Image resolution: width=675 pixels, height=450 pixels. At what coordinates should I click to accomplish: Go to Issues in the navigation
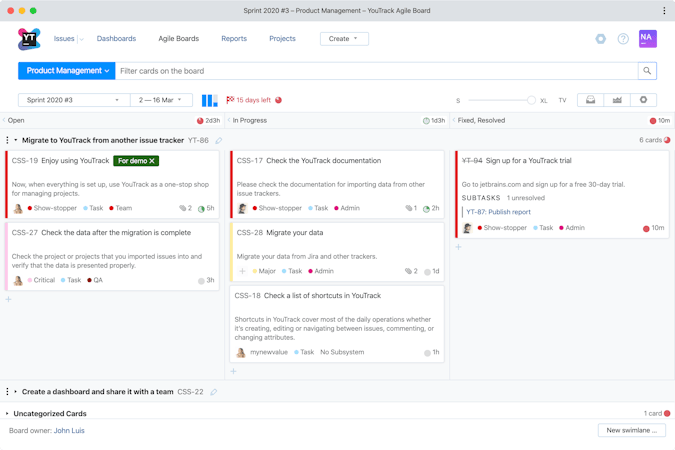click(64, 39)
